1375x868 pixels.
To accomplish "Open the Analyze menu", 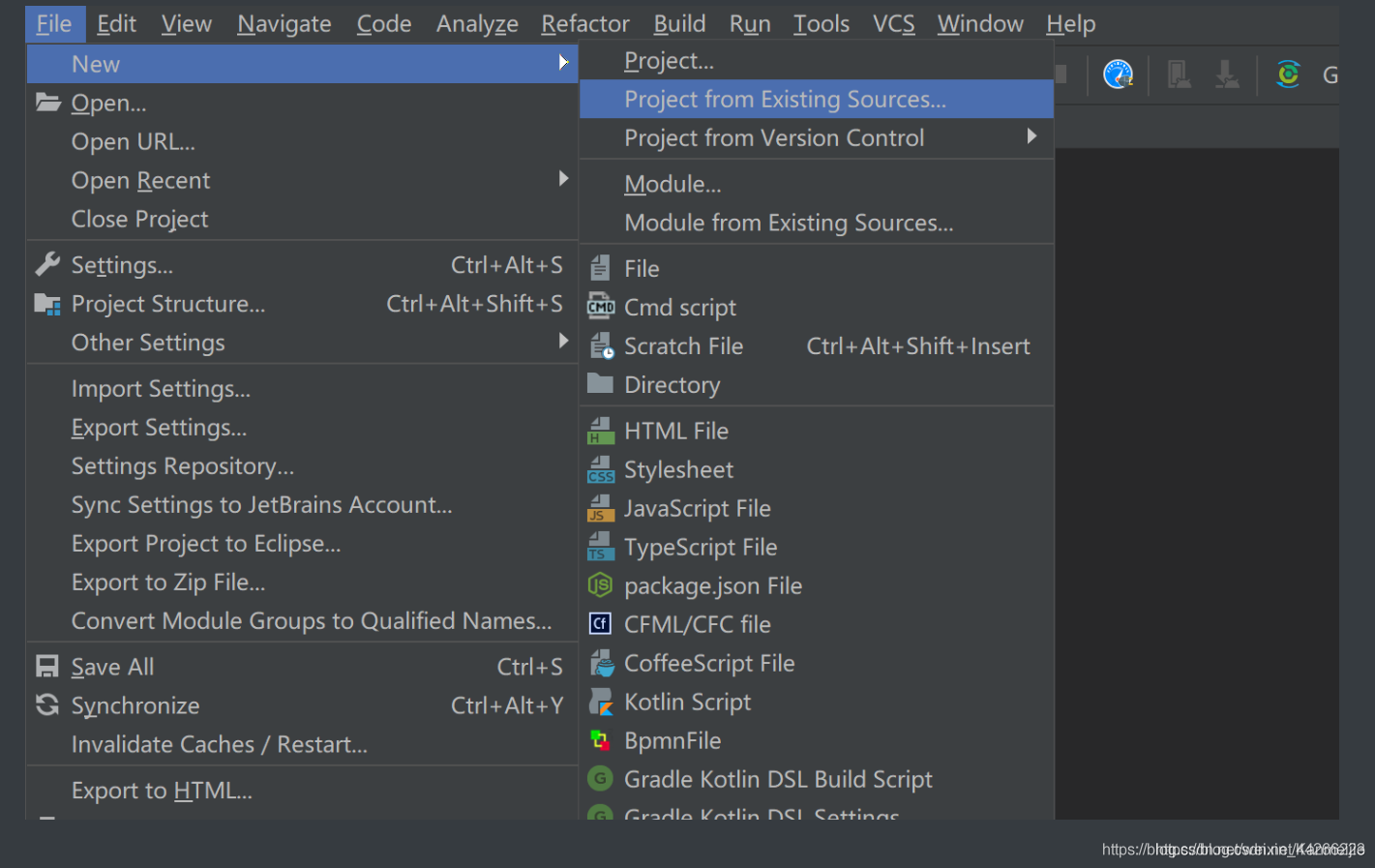I will [x=477, y=23].
